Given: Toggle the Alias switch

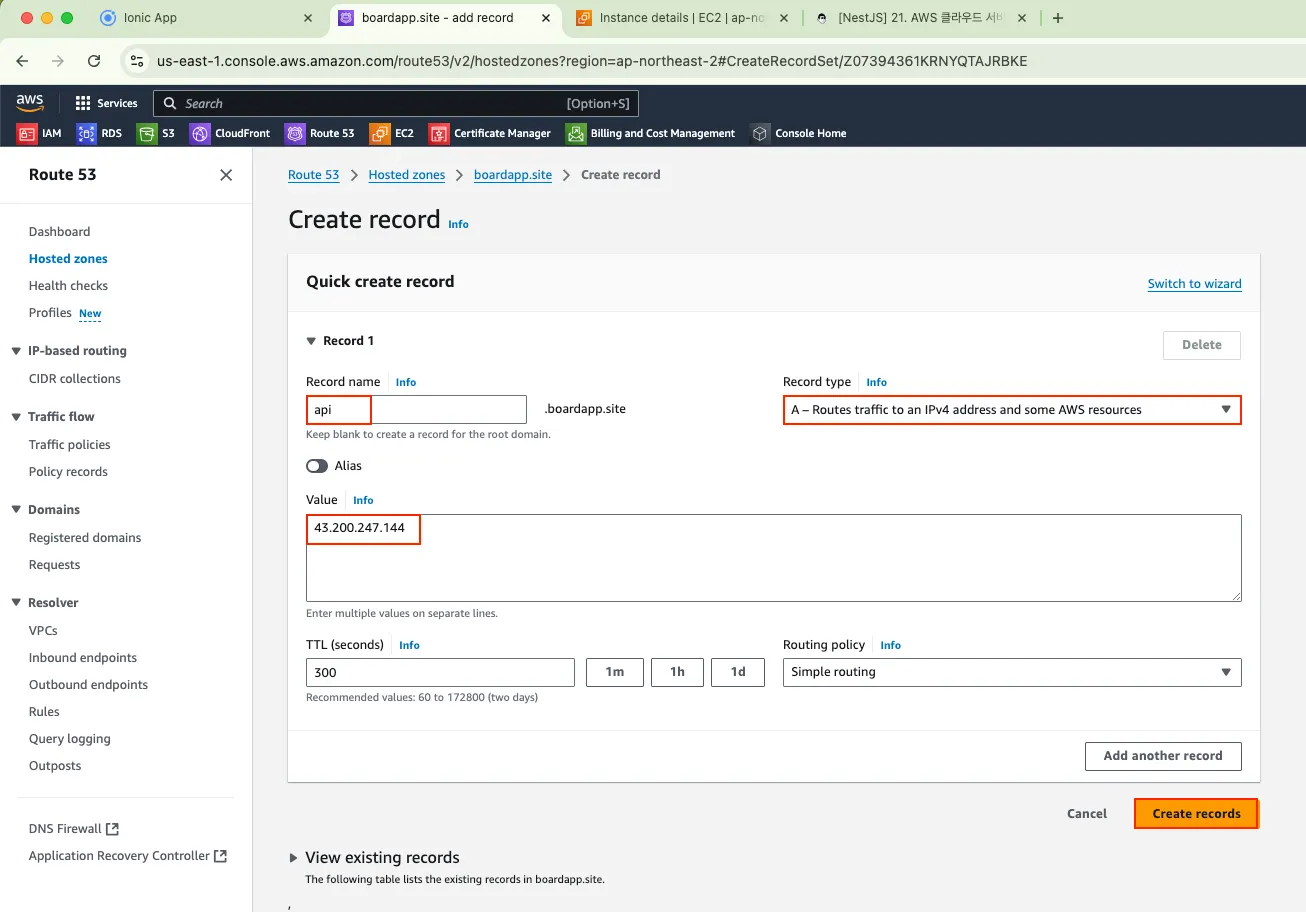Looking at the screenshot, I should tap(317, 466).
